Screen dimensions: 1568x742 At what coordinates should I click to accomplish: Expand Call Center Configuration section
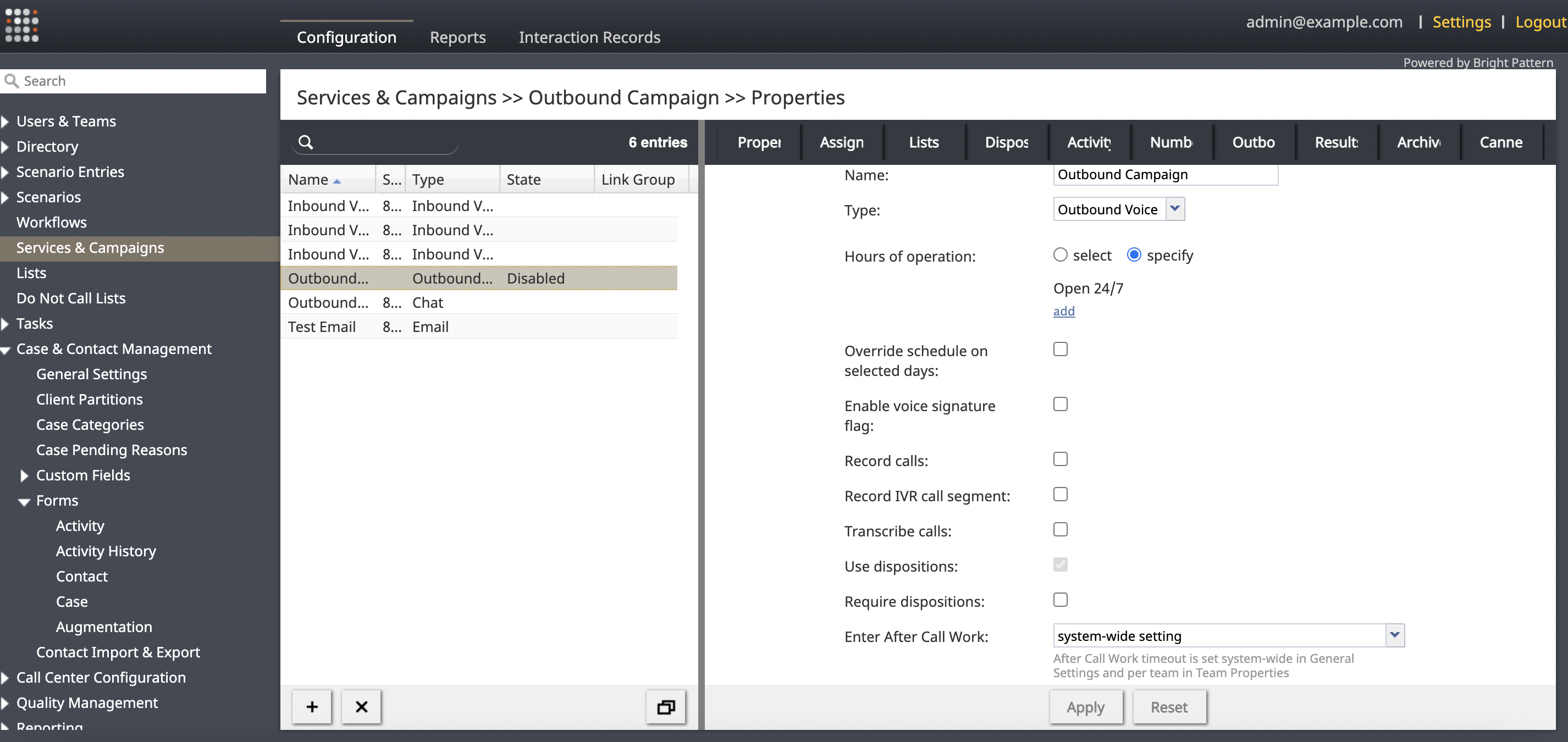[5, 678]
